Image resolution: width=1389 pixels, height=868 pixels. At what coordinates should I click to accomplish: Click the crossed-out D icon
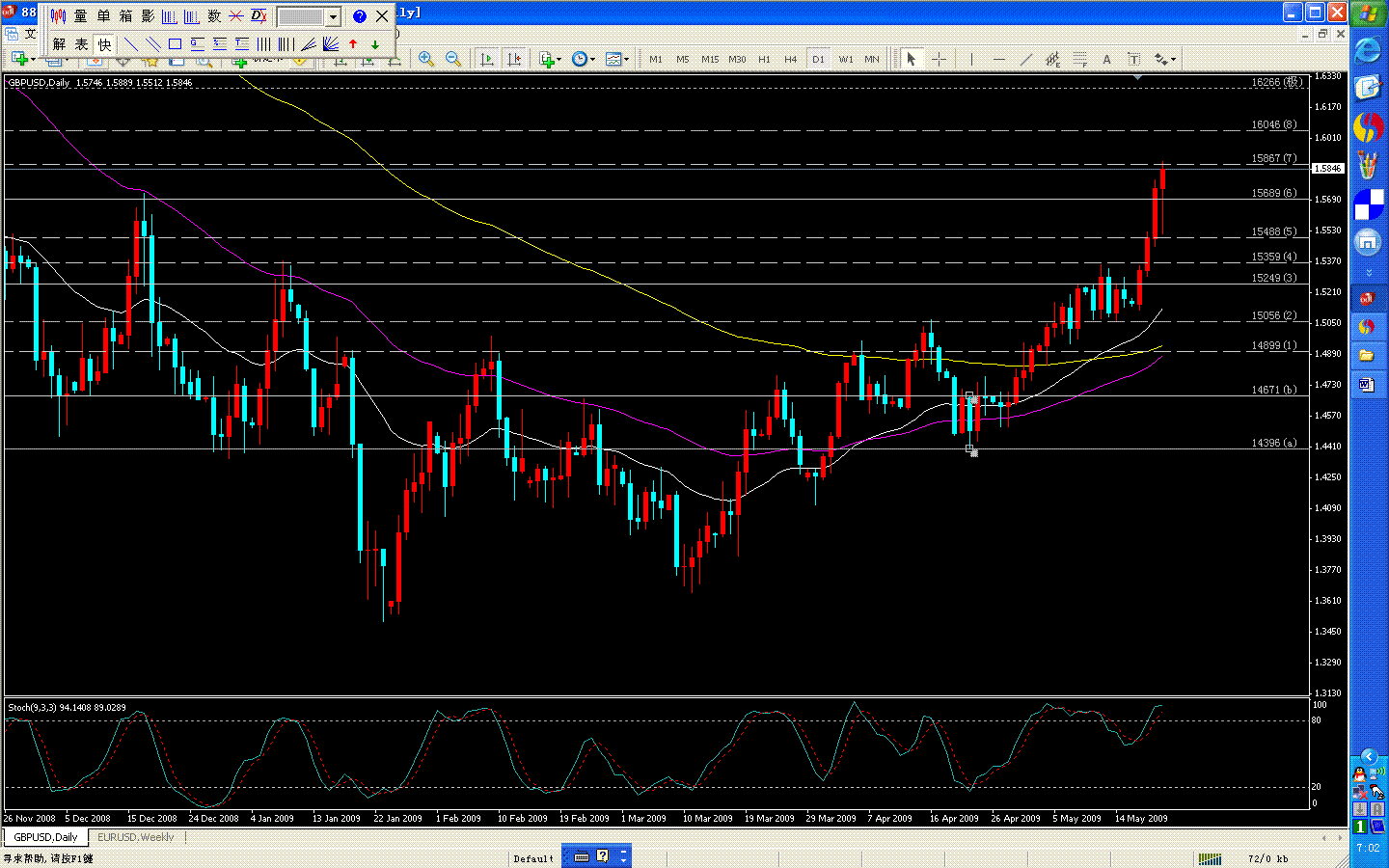259,16
